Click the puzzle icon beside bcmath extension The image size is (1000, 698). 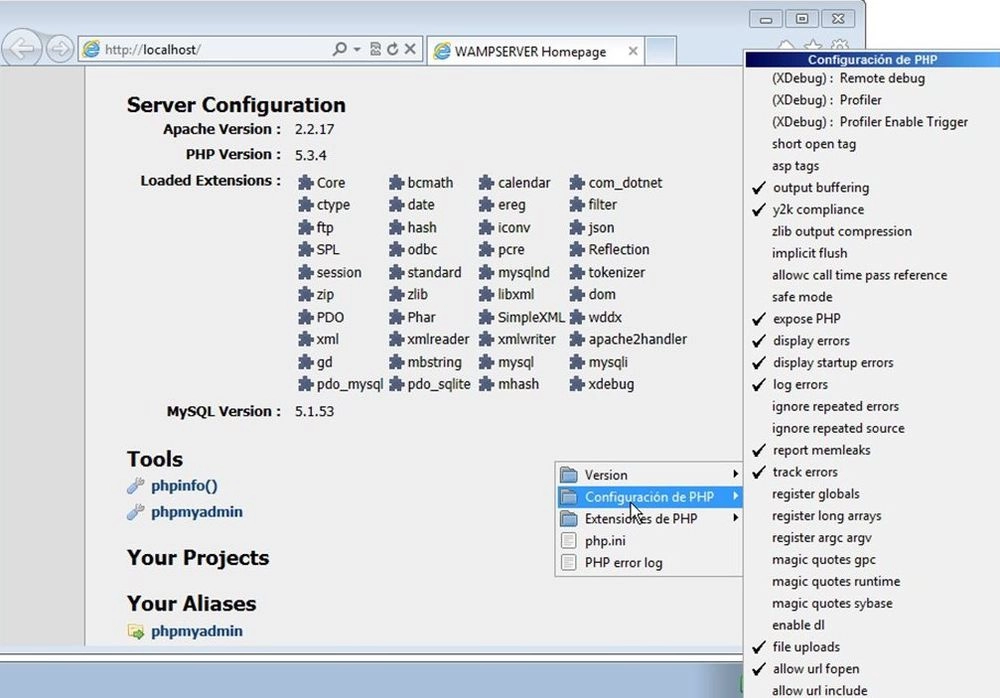click(396, 182)
